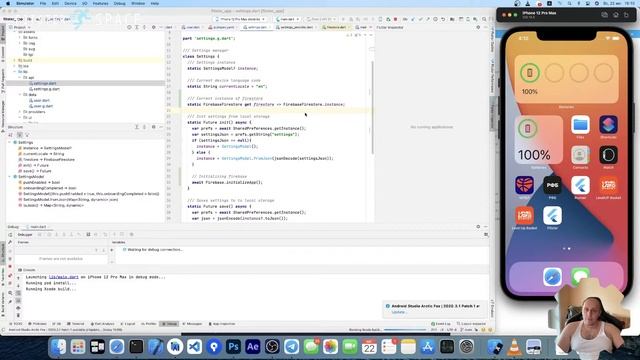640x360 pixels.
Task: Collapse the api folder in the project tree
Action: click(x=20, y=78)
